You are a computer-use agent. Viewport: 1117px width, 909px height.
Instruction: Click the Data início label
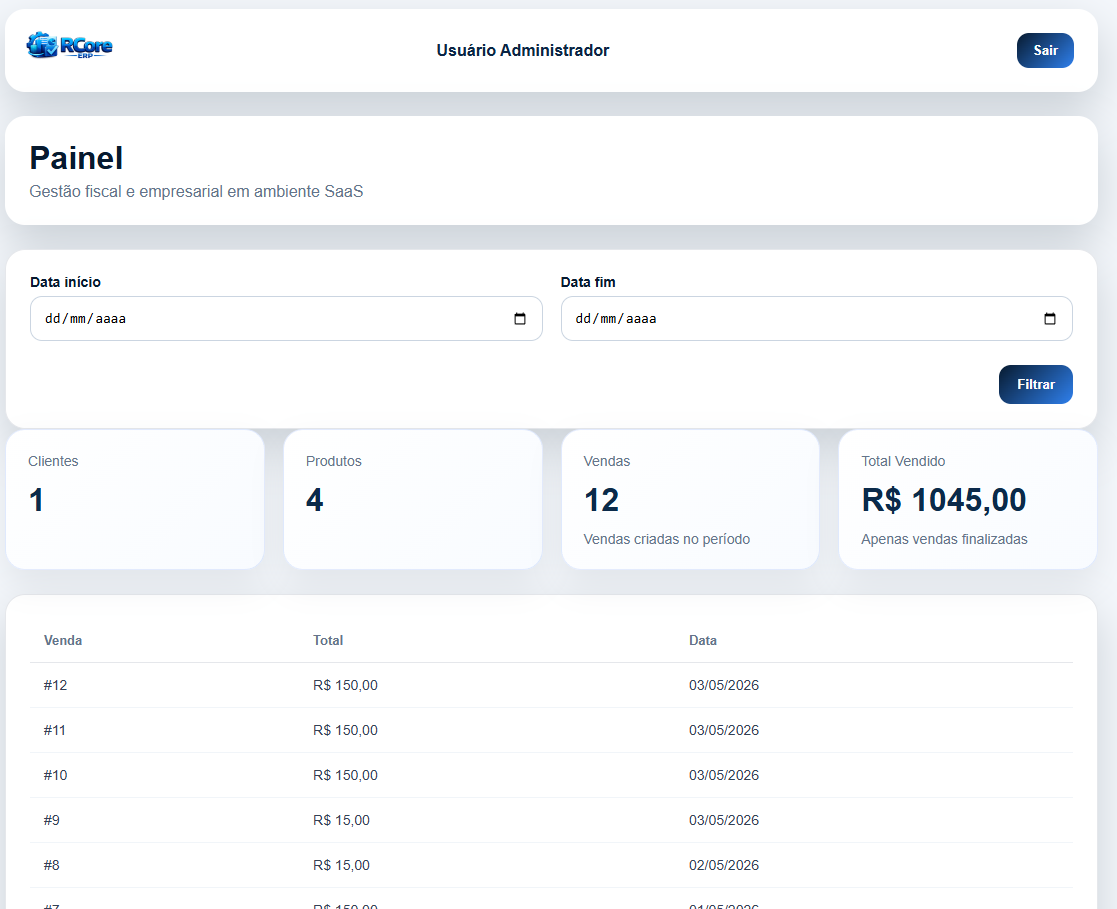click(66, 282)
